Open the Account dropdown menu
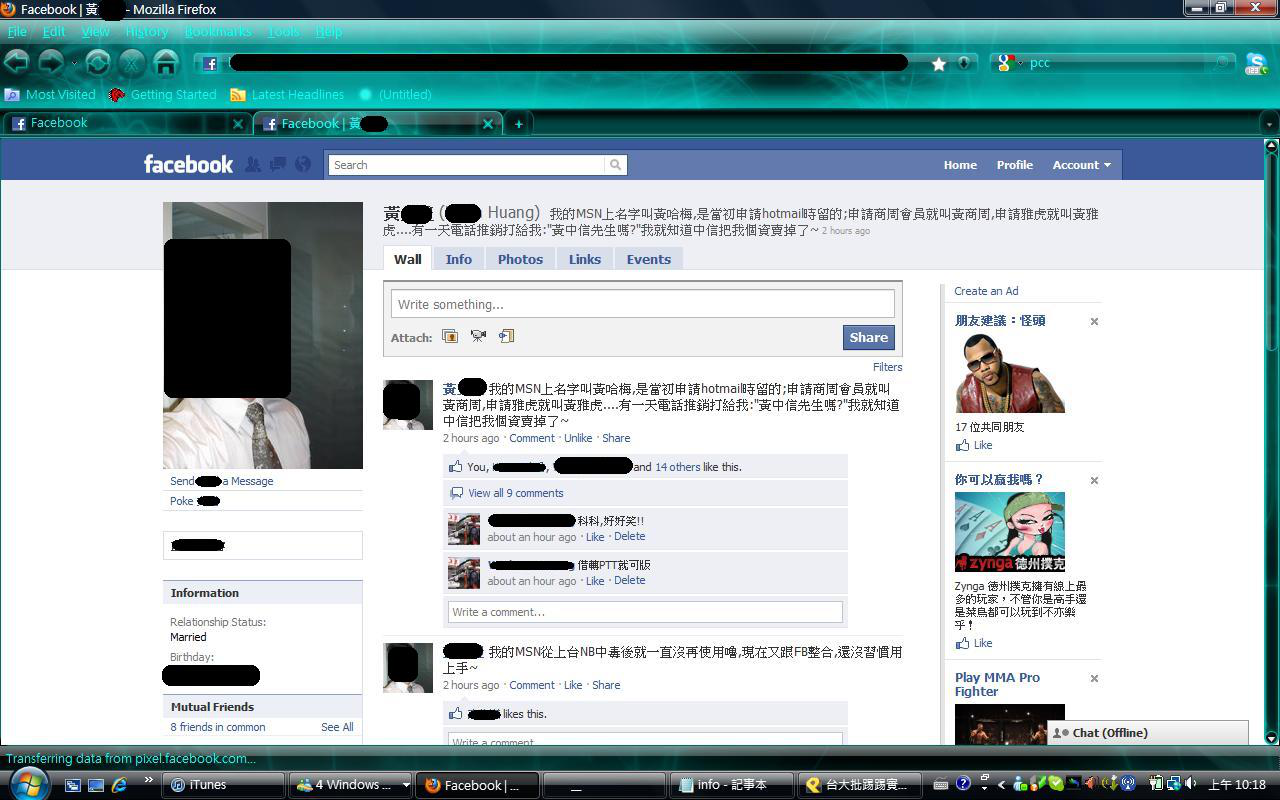1280x800 pixels. click(1081, 165)
